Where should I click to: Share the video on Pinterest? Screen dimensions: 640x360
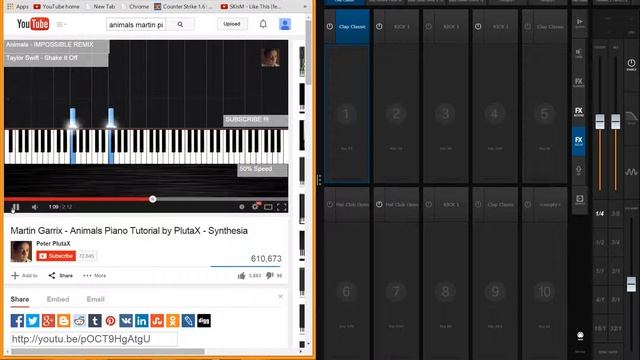[110, 320]
